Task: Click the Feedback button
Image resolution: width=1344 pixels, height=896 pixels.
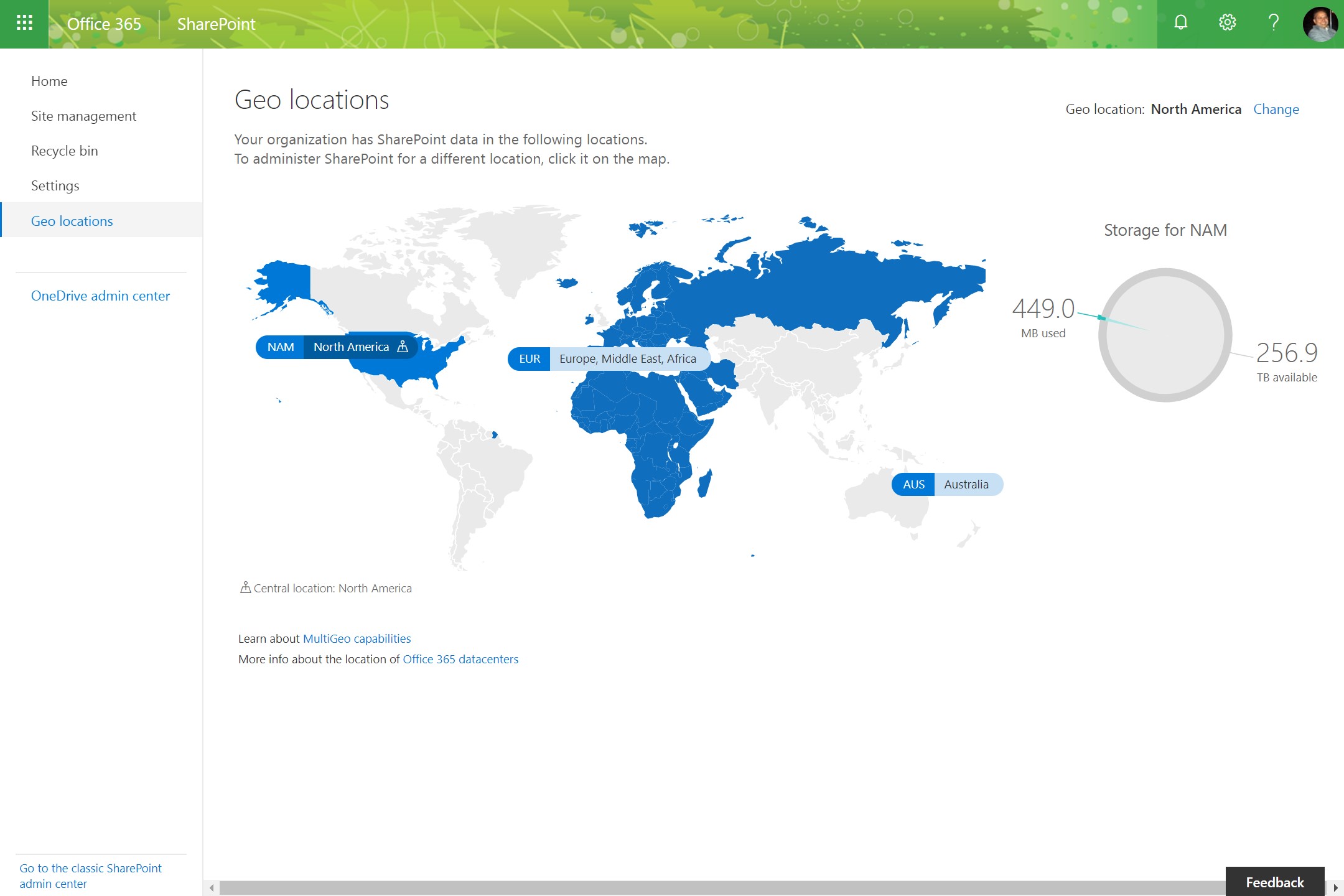Action: [1274, 882]
